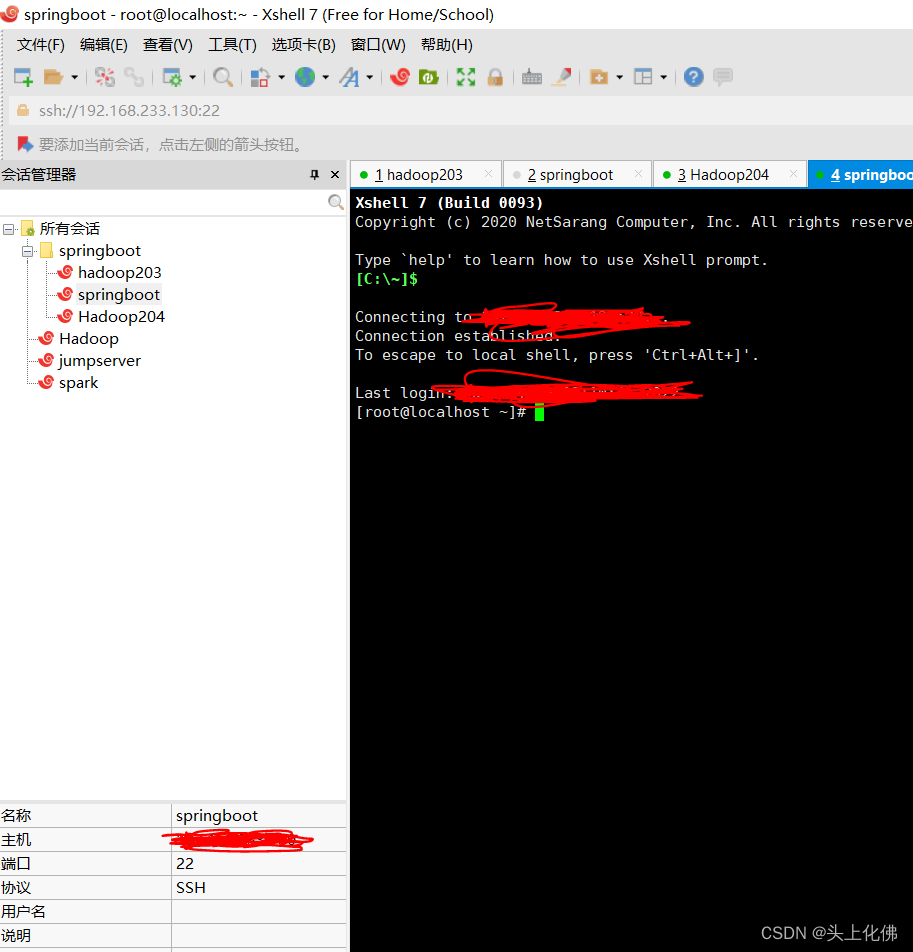Image resolution: width=913 pixels, height=952 pixels.
Task: Click the Find magnifier toolbar icon
Action: (223, 77)
